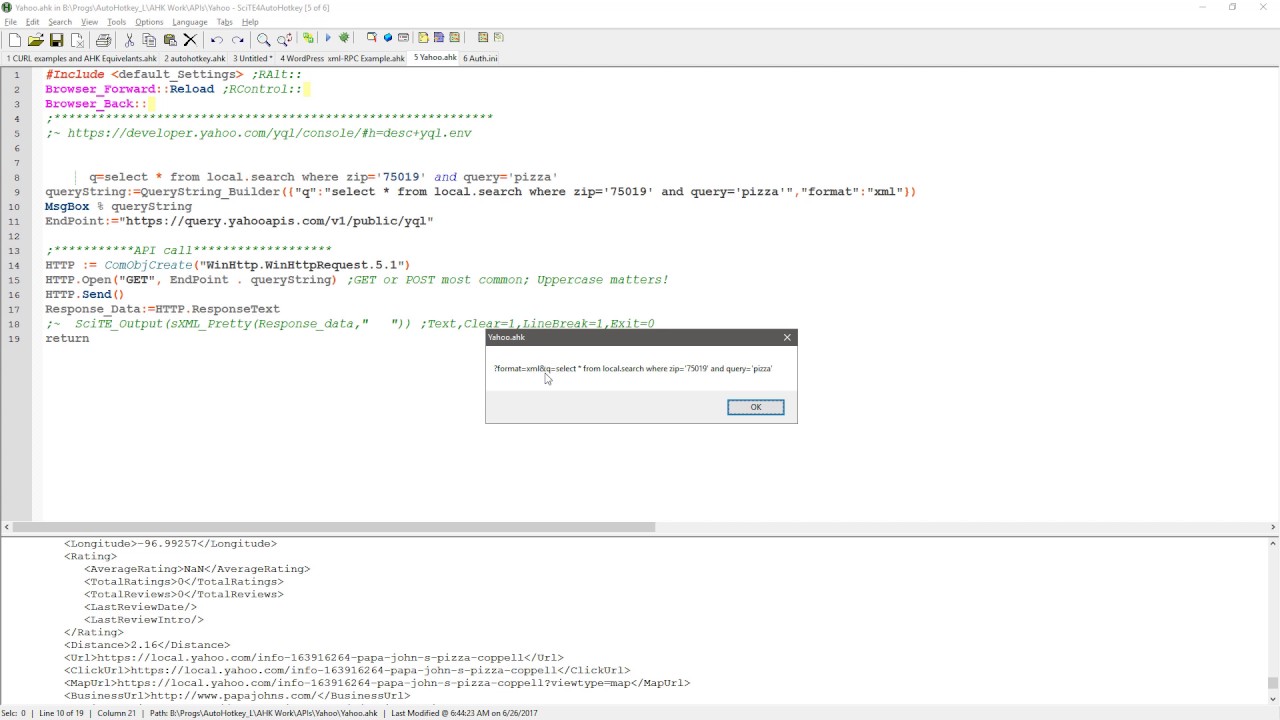This screenshot has width=1280, height=720.
Task: Open the Tabs menu
Action: [x=224, y=22]
